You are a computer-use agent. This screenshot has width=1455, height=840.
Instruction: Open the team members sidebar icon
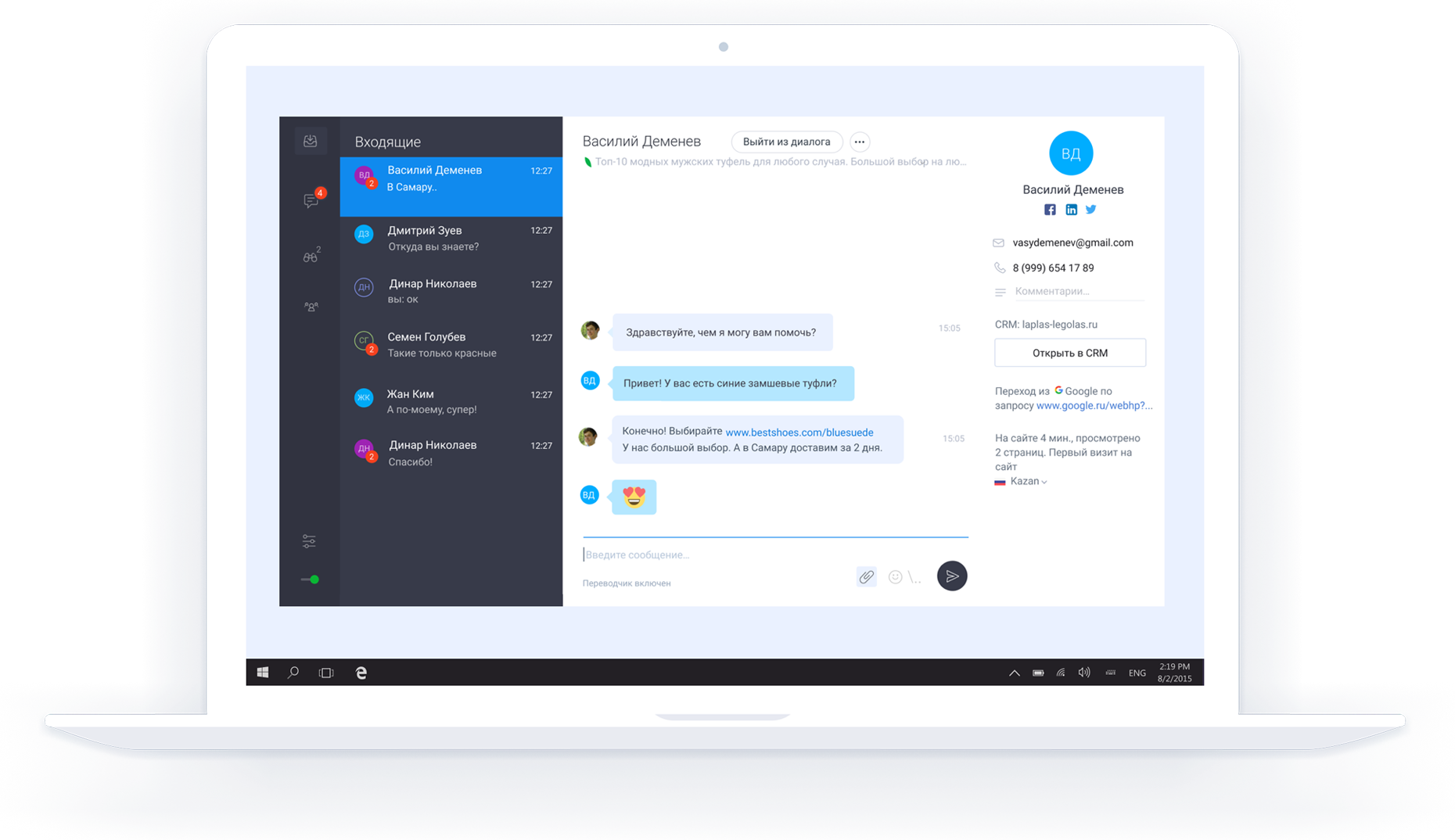tap(311, 307)
